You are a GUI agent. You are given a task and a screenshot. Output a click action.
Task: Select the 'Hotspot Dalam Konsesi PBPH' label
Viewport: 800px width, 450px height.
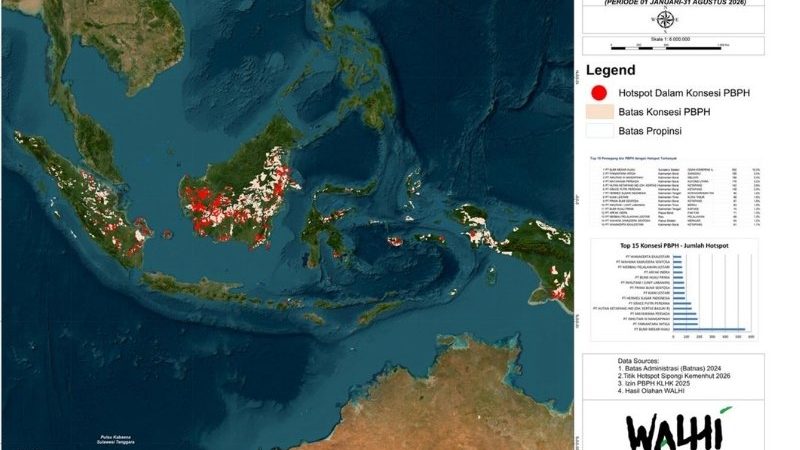(684, 93)
